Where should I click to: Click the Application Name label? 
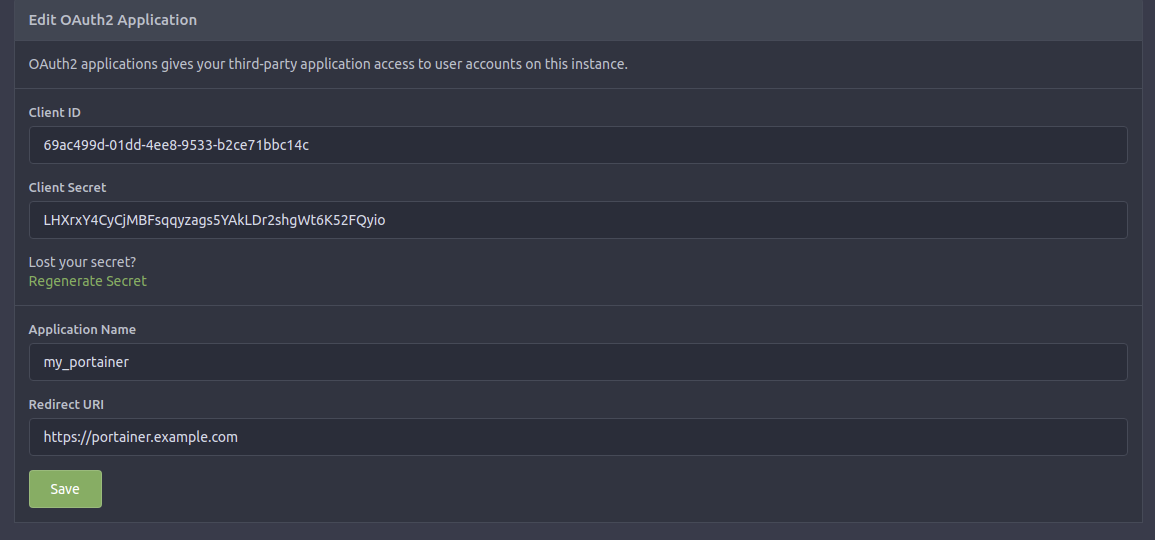click(82, 330)
